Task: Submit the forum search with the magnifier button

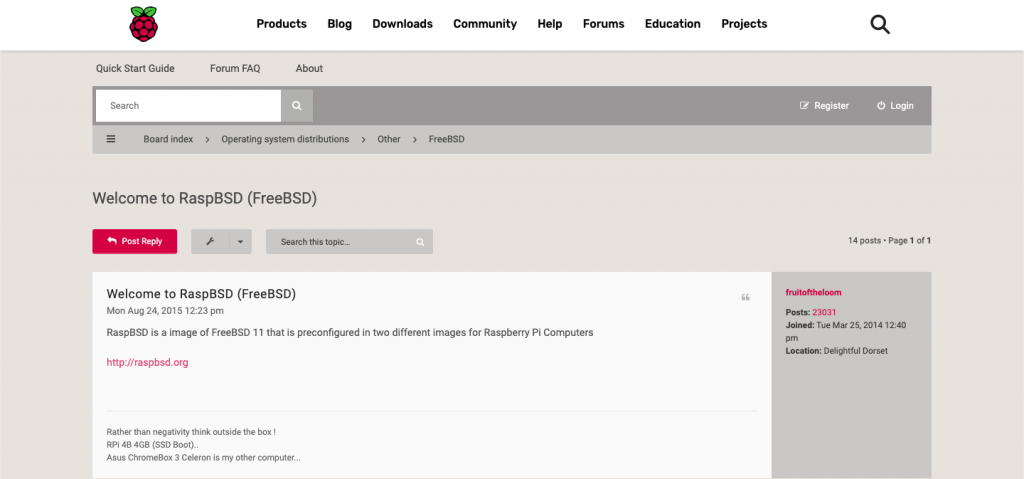Action: click(x=297, y=106)
